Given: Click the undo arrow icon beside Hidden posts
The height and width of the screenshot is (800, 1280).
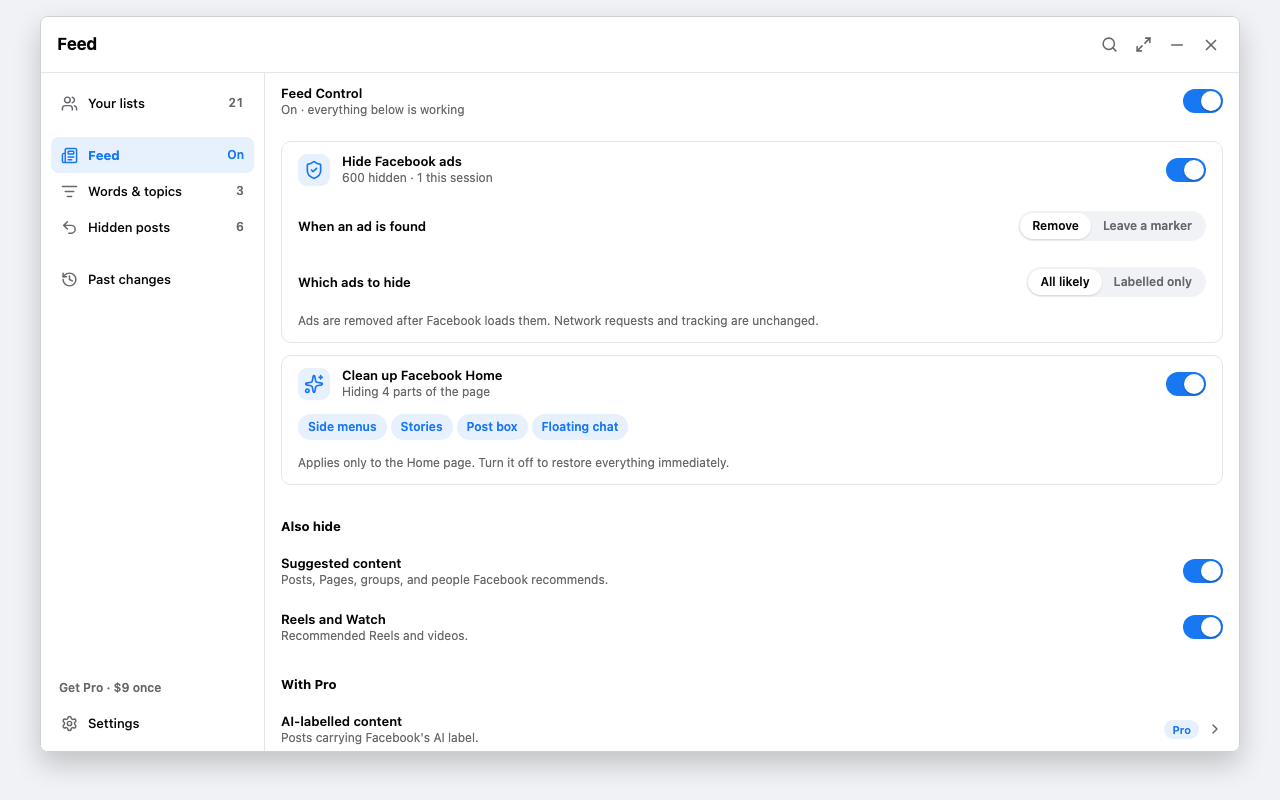Looking at the screenshot, I should point(69,227).
